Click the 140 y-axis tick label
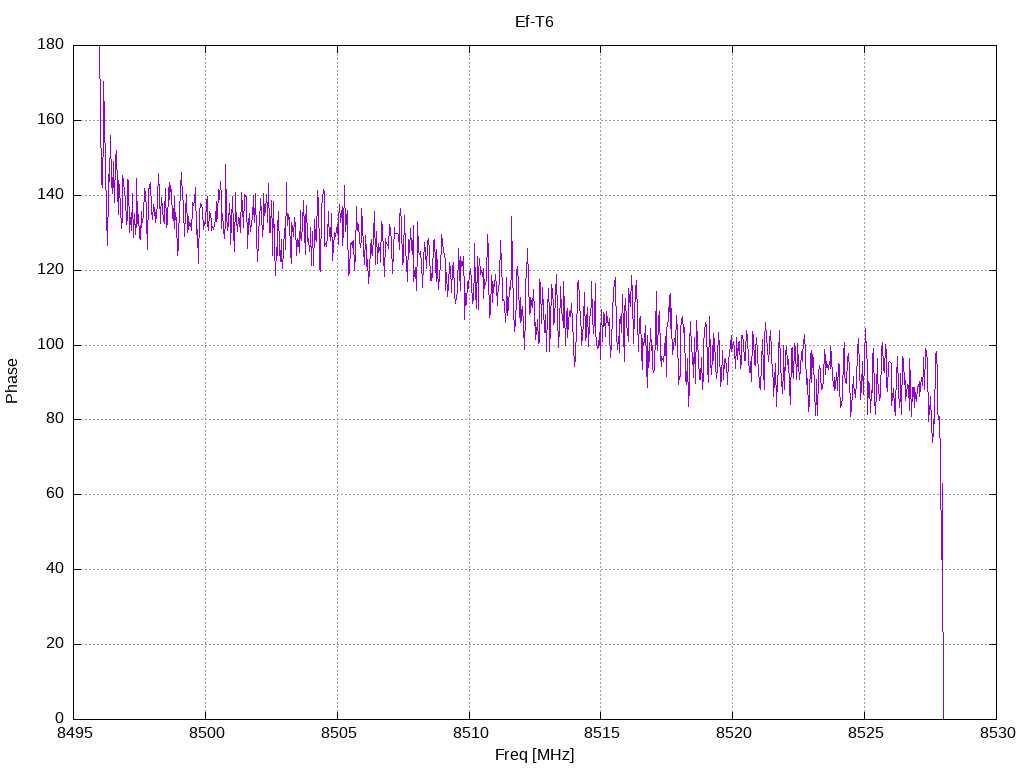 point(50,195)
